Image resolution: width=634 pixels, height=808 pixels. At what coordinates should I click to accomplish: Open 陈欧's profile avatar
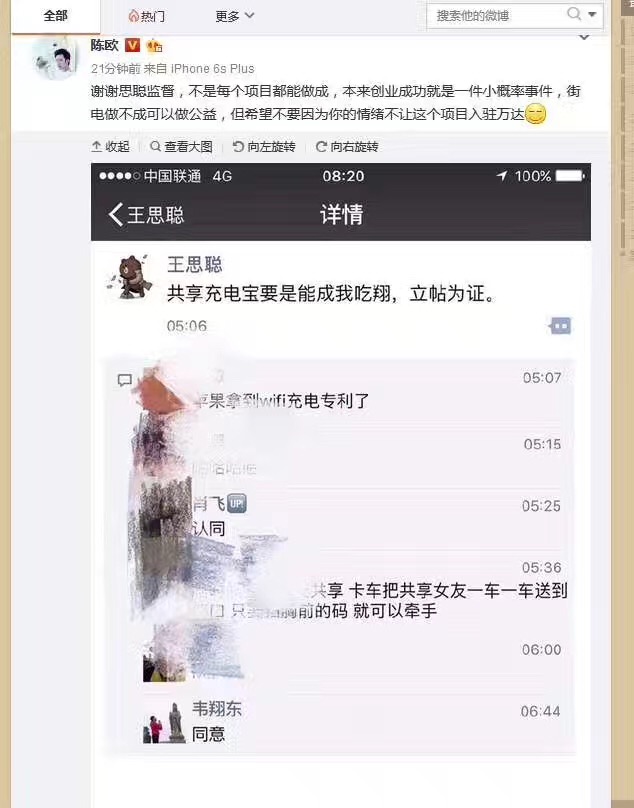tap(55, 58)
